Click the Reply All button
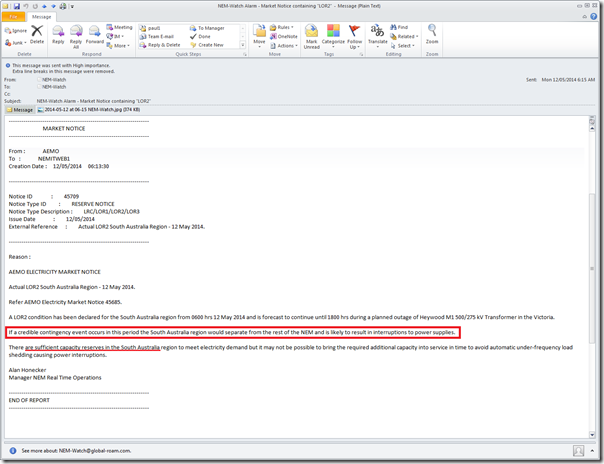 tap(76, 37)
